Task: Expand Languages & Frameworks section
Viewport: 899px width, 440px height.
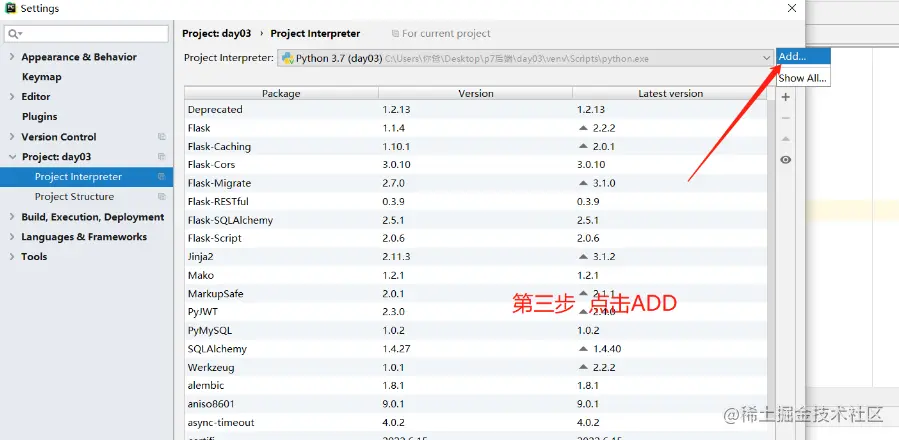Action: click(12, 236)
